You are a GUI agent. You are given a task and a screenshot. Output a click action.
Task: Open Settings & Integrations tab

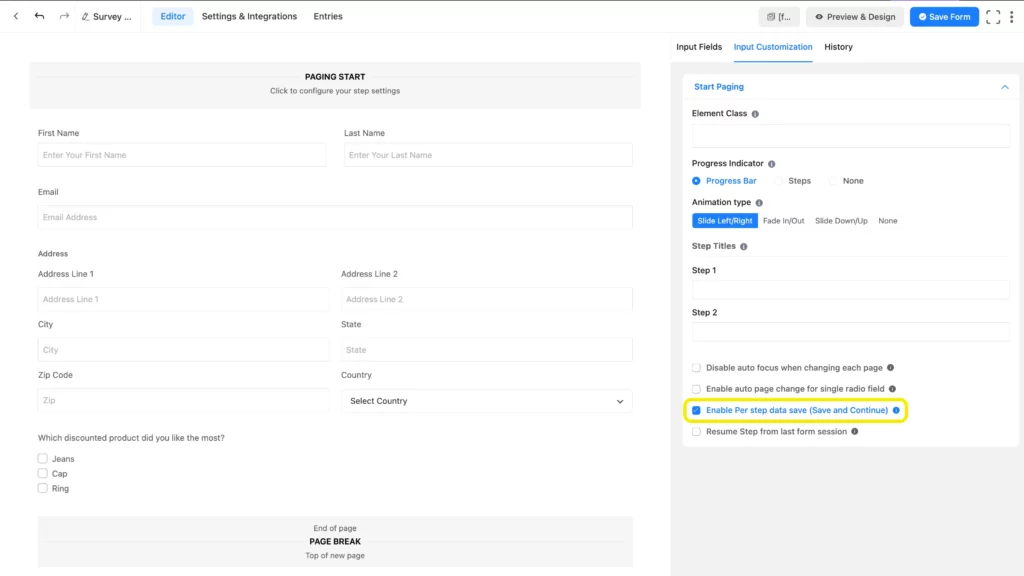point(249,16)
